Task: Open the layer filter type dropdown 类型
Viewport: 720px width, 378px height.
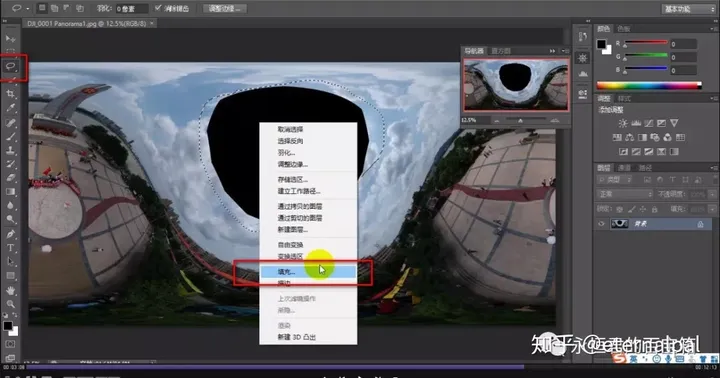Action: 615,180
